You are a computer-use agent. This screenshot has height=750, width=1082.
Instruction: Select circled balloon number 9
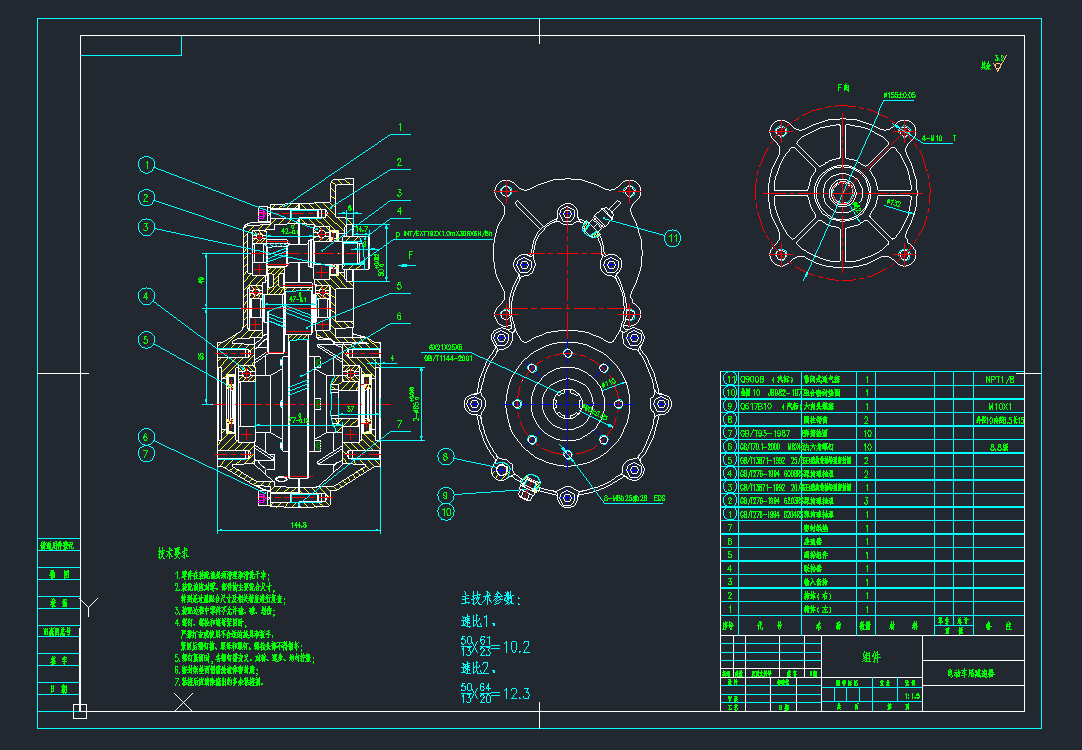[x=446, y=494]
